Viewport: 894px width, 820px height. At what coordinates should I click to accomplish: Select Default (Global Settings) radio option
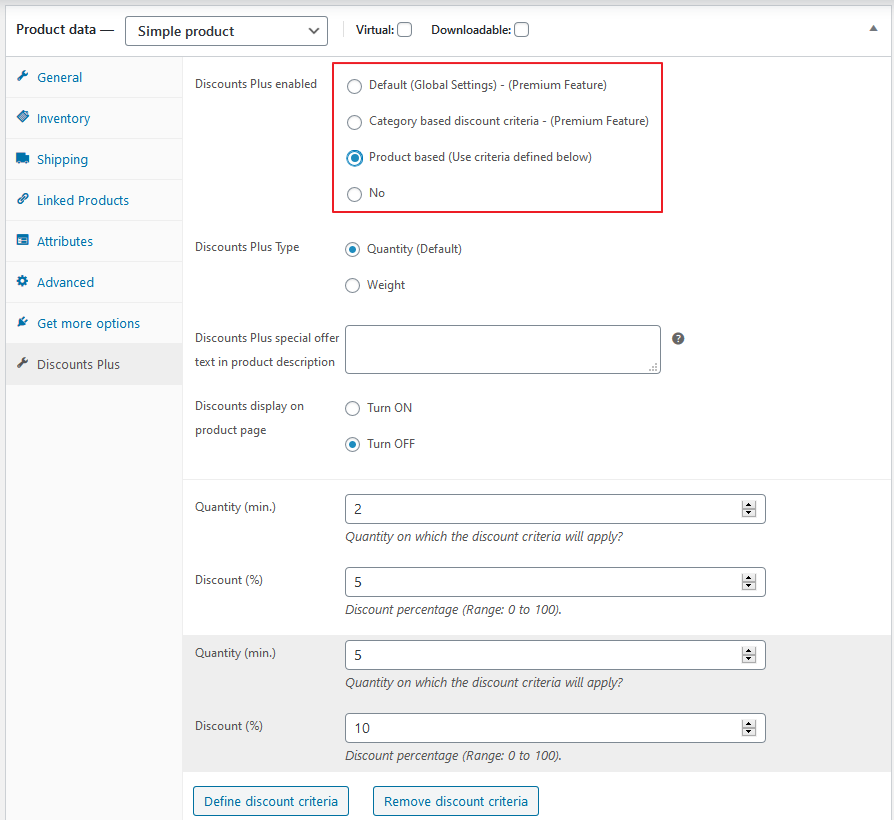(x=355, y=86)
